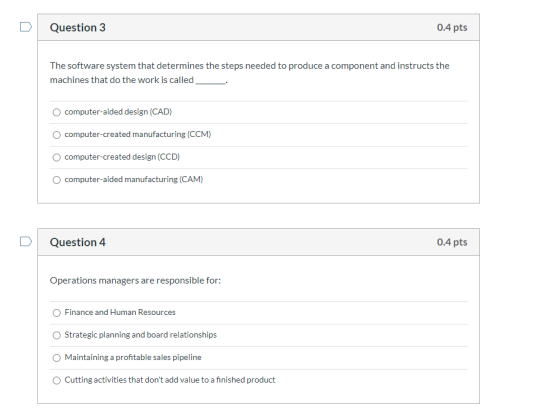Flag Question 4 for later review
The width and height of the screenshot is (560, 417).
[26, 242]
